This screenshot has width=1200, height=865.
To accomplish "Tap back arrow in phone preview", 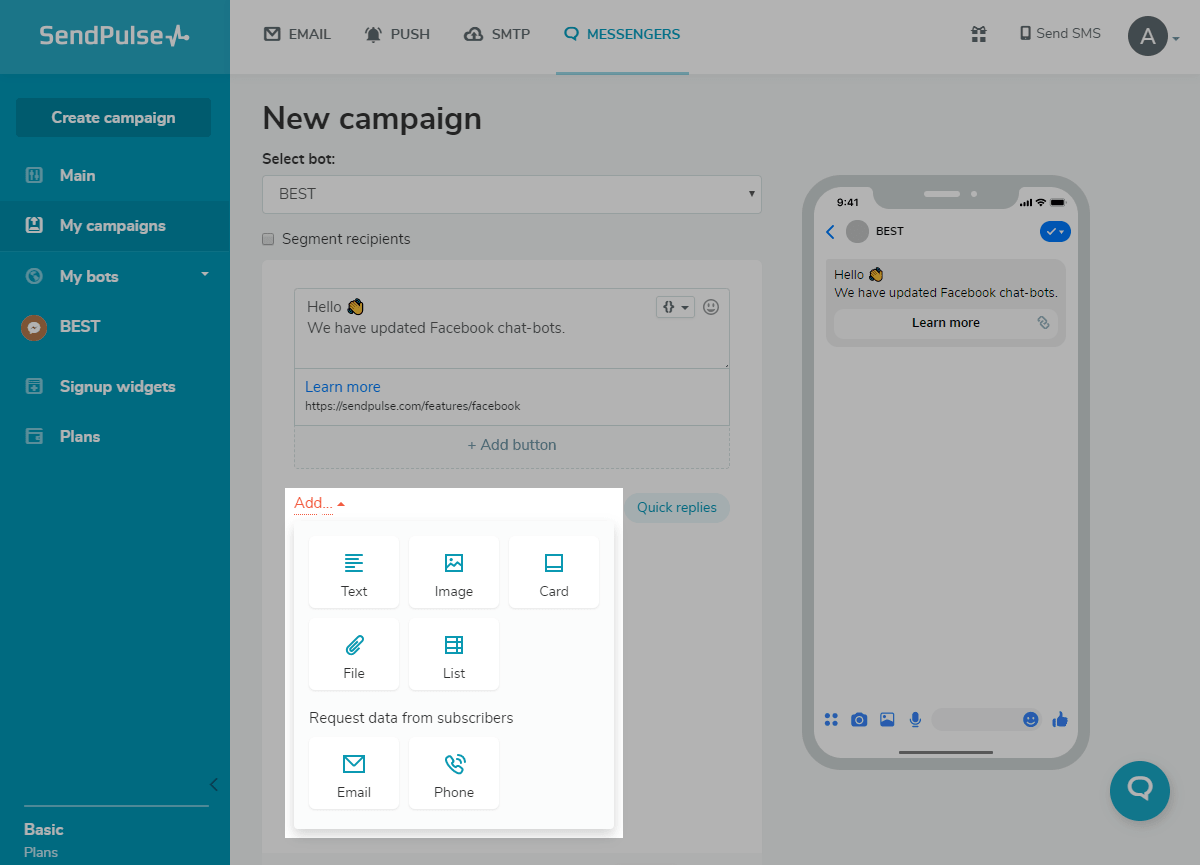I will pos(830,232).
